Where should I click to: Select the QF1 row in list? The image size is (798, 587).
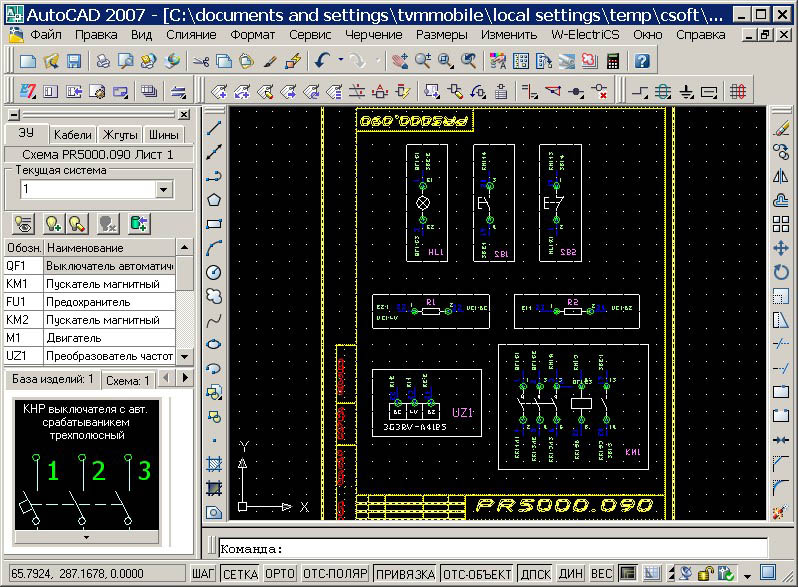[x=90, y=266]
